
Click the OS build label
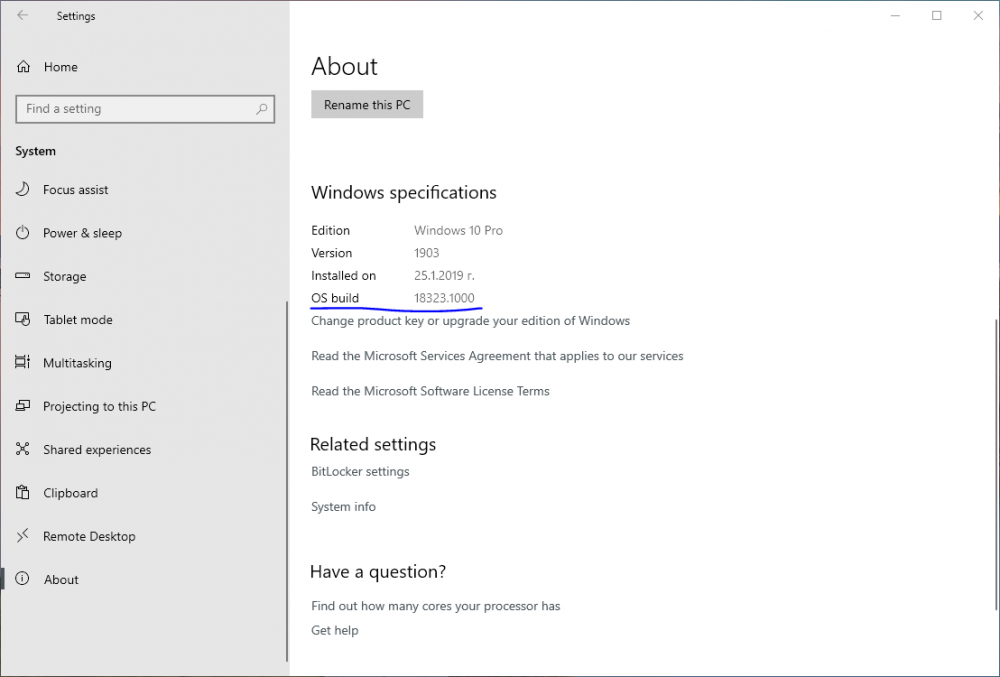pos(335,298)
